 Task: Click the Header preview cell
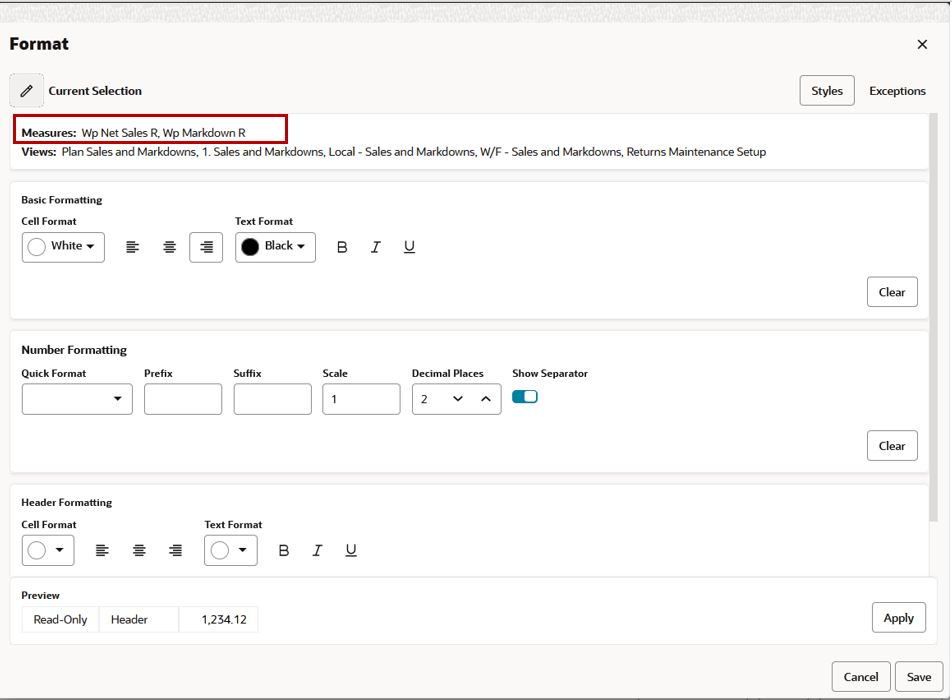pyautogui.click(x=138, y=619)
